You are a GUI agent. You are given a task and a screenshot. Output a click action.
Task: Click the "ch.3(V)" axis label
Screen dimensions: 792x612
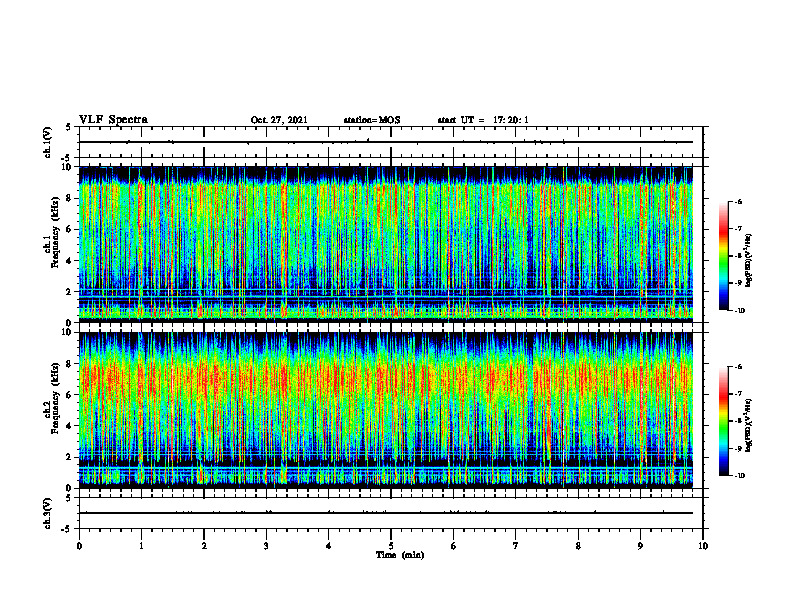click(x=48, y=514)
